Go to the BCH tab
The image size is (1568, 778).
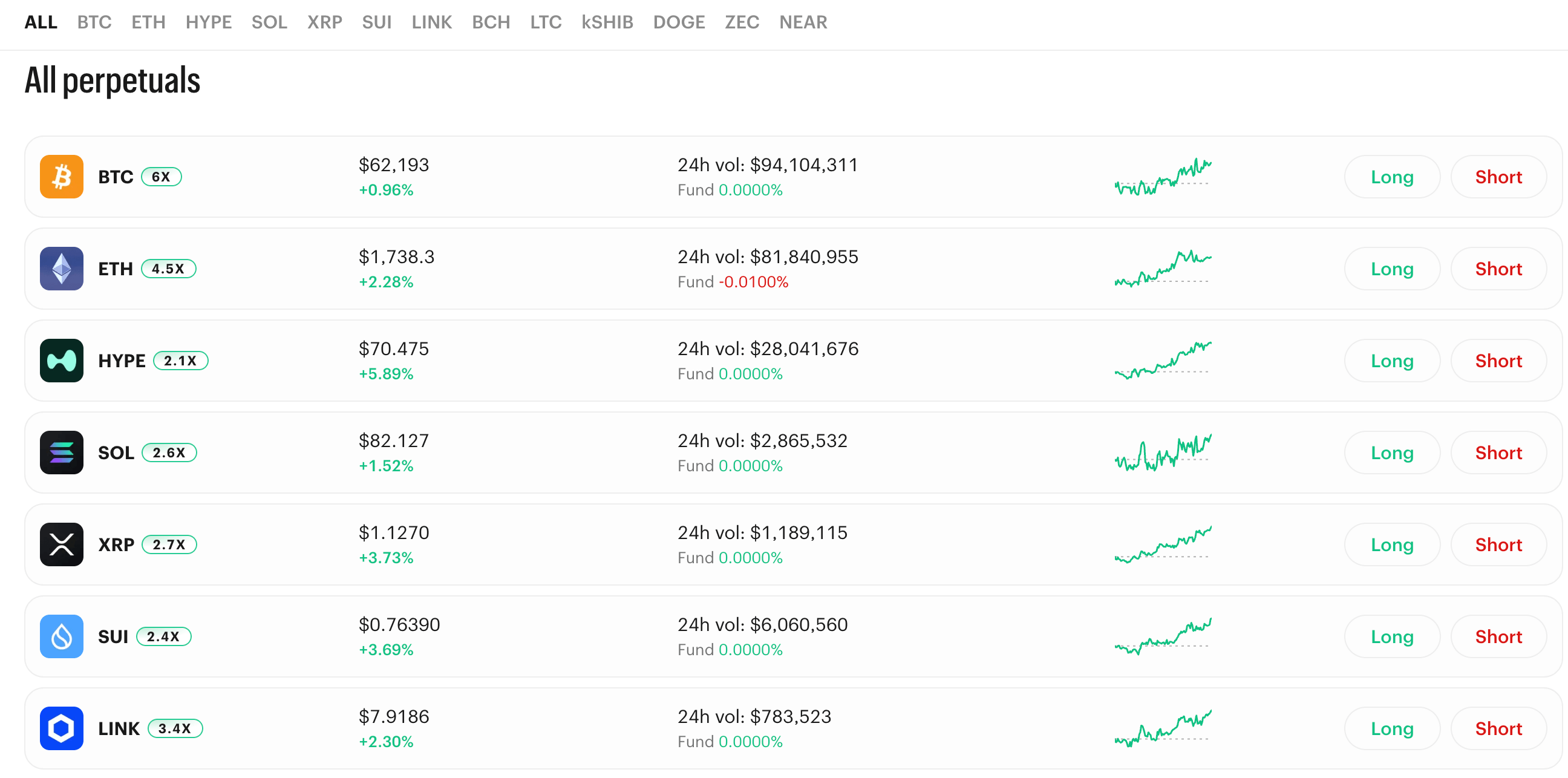click(x=491, y=22)
